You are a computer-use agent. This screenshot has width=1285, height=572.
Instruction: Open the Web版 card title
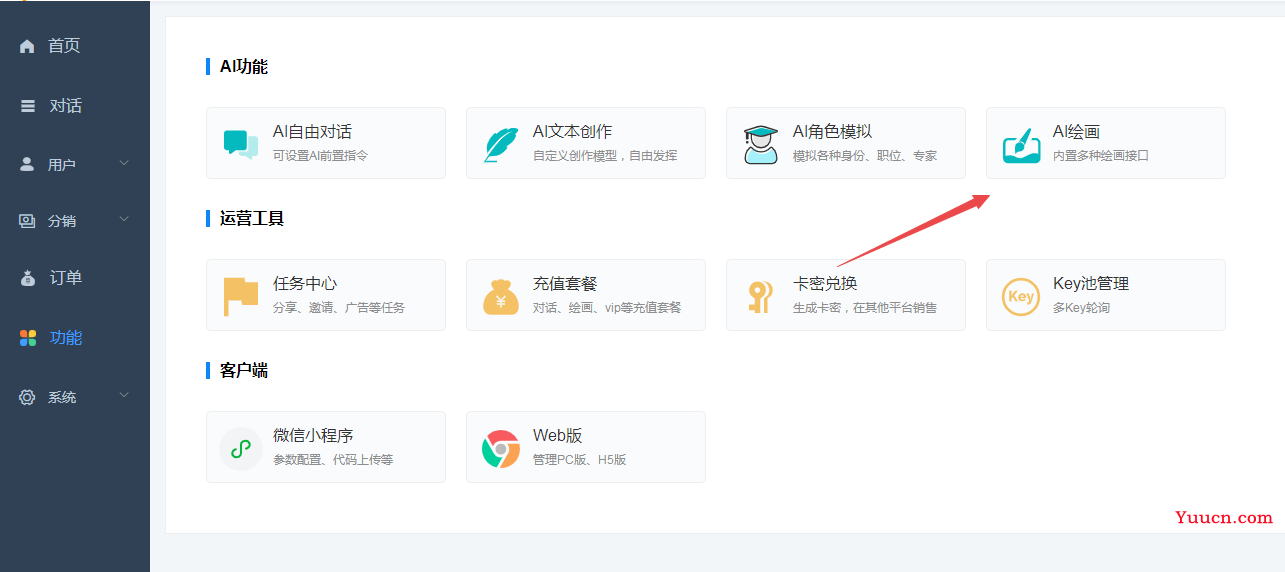click(558, 436)
